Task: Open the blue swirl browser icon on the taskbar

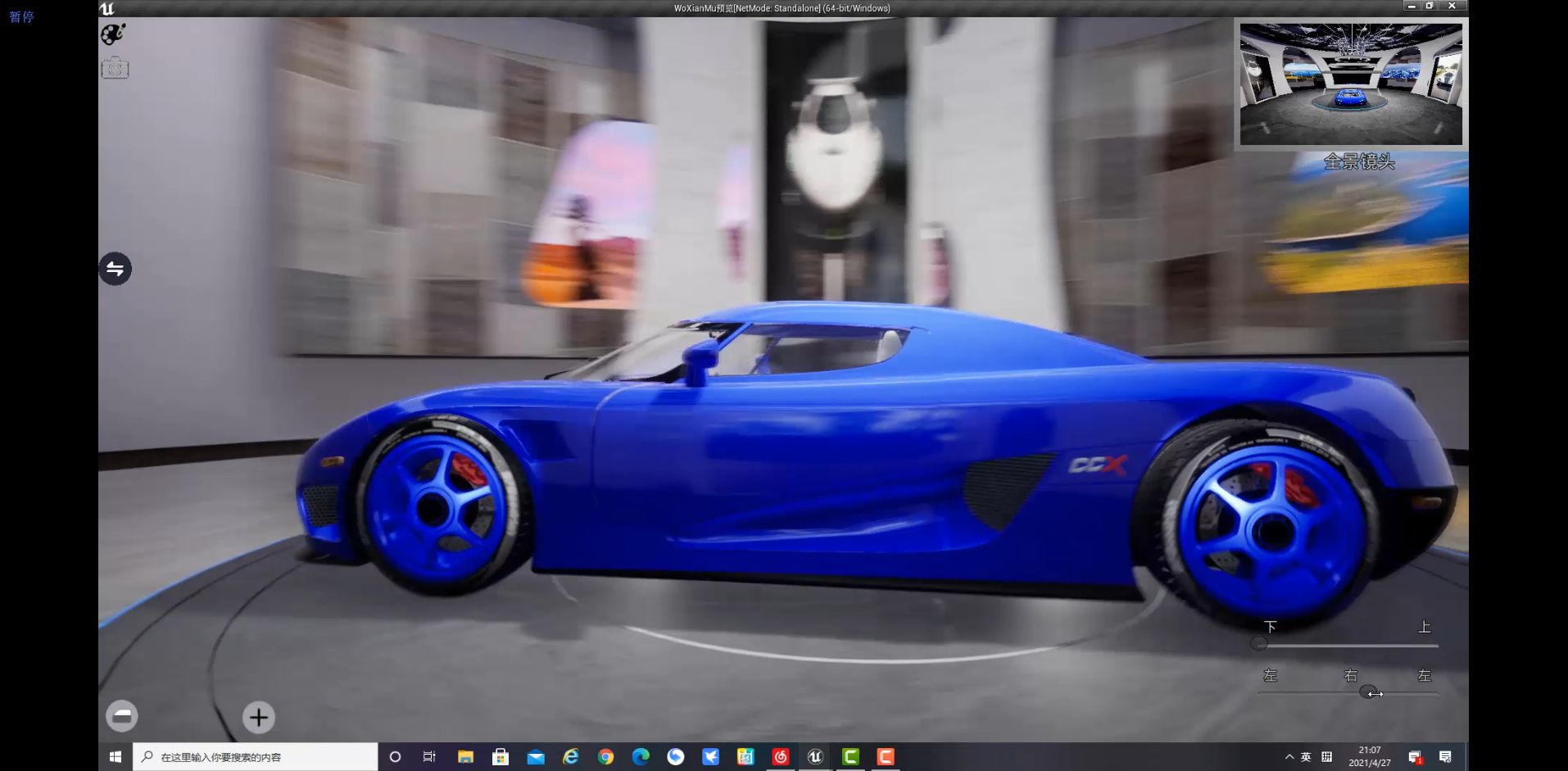Action: [x=676, y=757]
